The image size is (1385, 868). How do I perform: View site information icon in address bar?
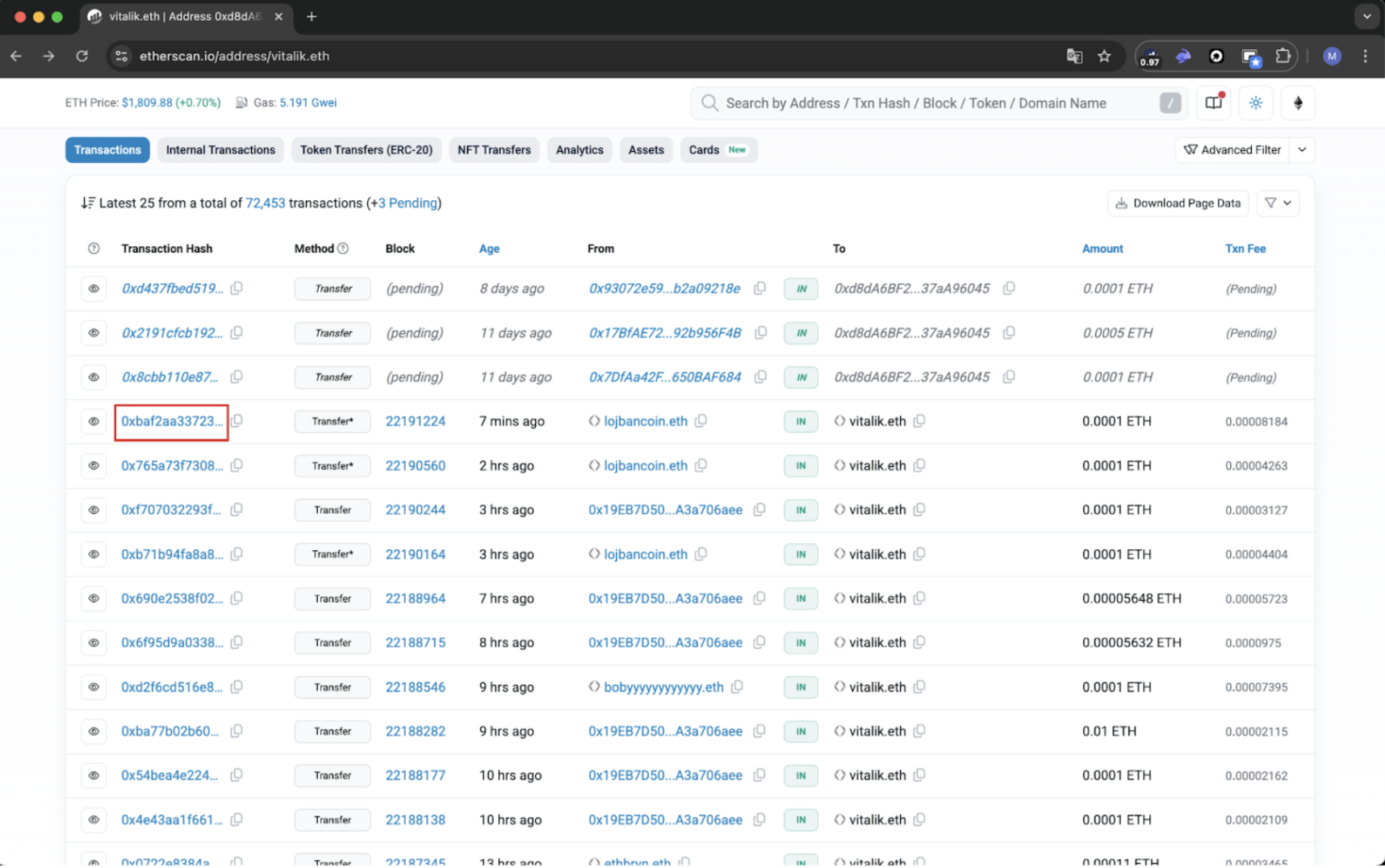[x=121, y=56]
